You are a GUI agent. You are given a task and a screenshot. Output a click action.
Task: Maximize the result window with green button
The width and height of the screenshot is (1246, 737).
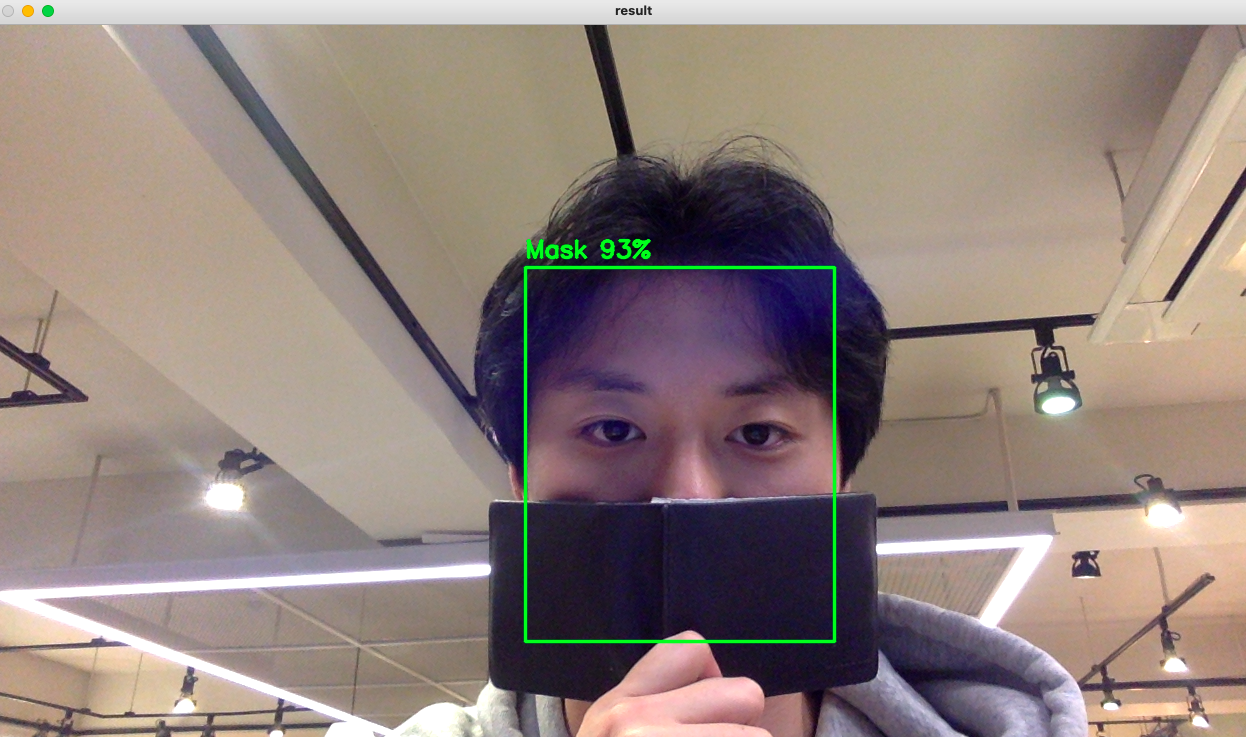click(x=48, y=11)
